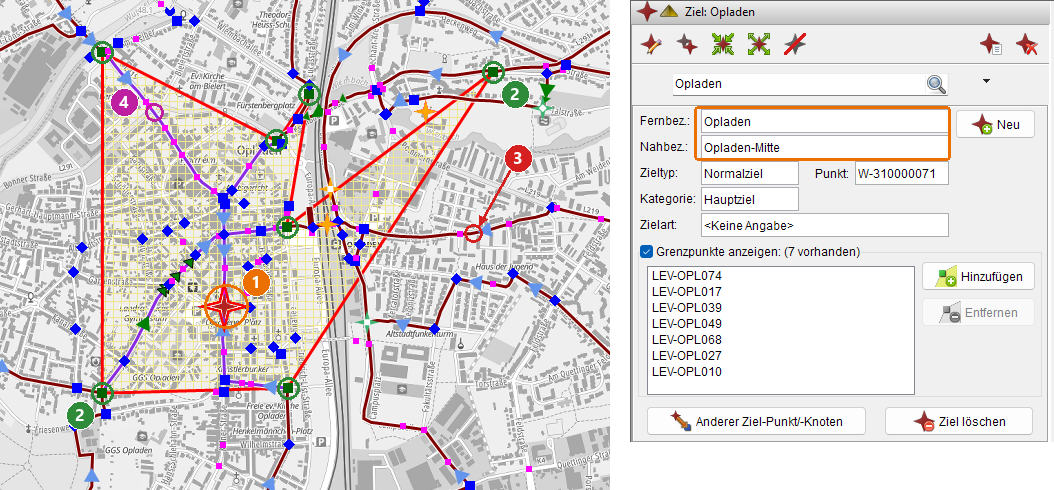Toggle Grenzpunkte anzeigen checkbox
1054x490 pixels.
[647, 252]
